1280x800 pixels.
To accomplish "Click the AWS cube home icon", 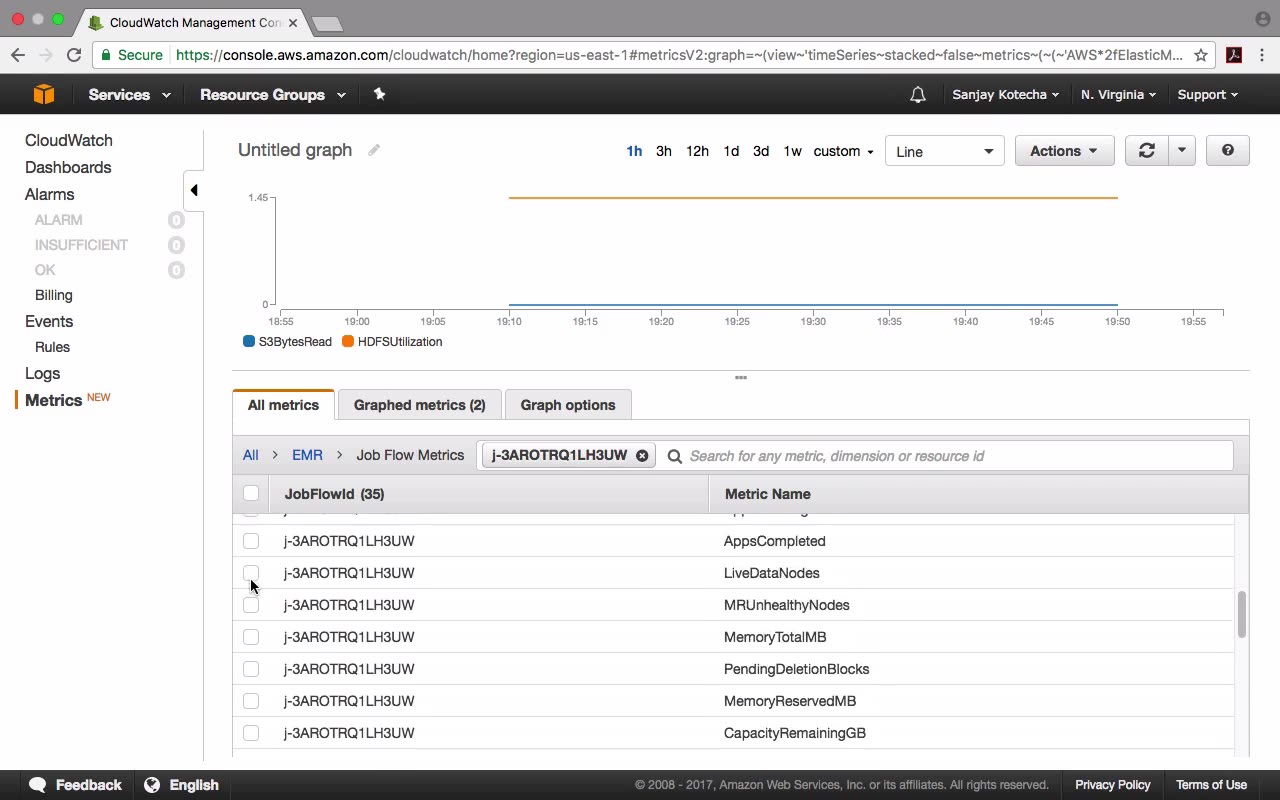I will coord(44,94).
